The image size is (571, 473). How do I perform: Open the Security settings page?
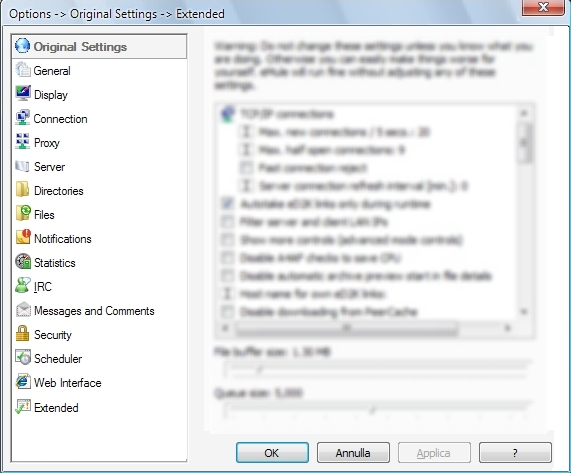click(x=53, y=335)
